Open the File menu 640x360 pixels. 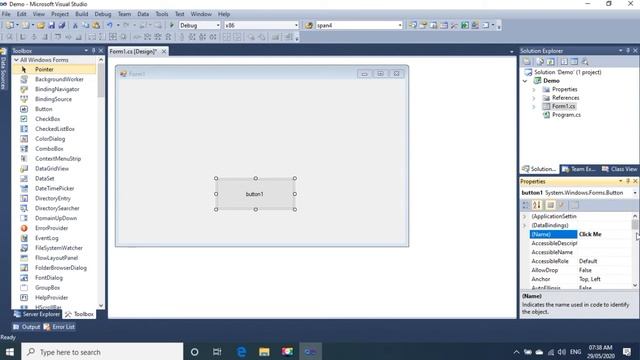6,14
